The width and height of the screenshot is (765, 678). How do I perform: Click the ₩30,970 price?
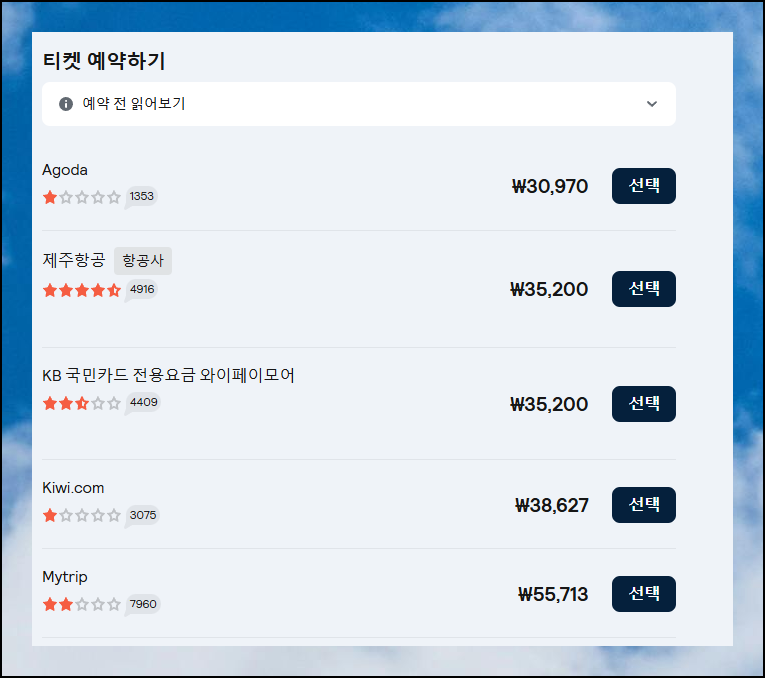(x=550, y=186)
